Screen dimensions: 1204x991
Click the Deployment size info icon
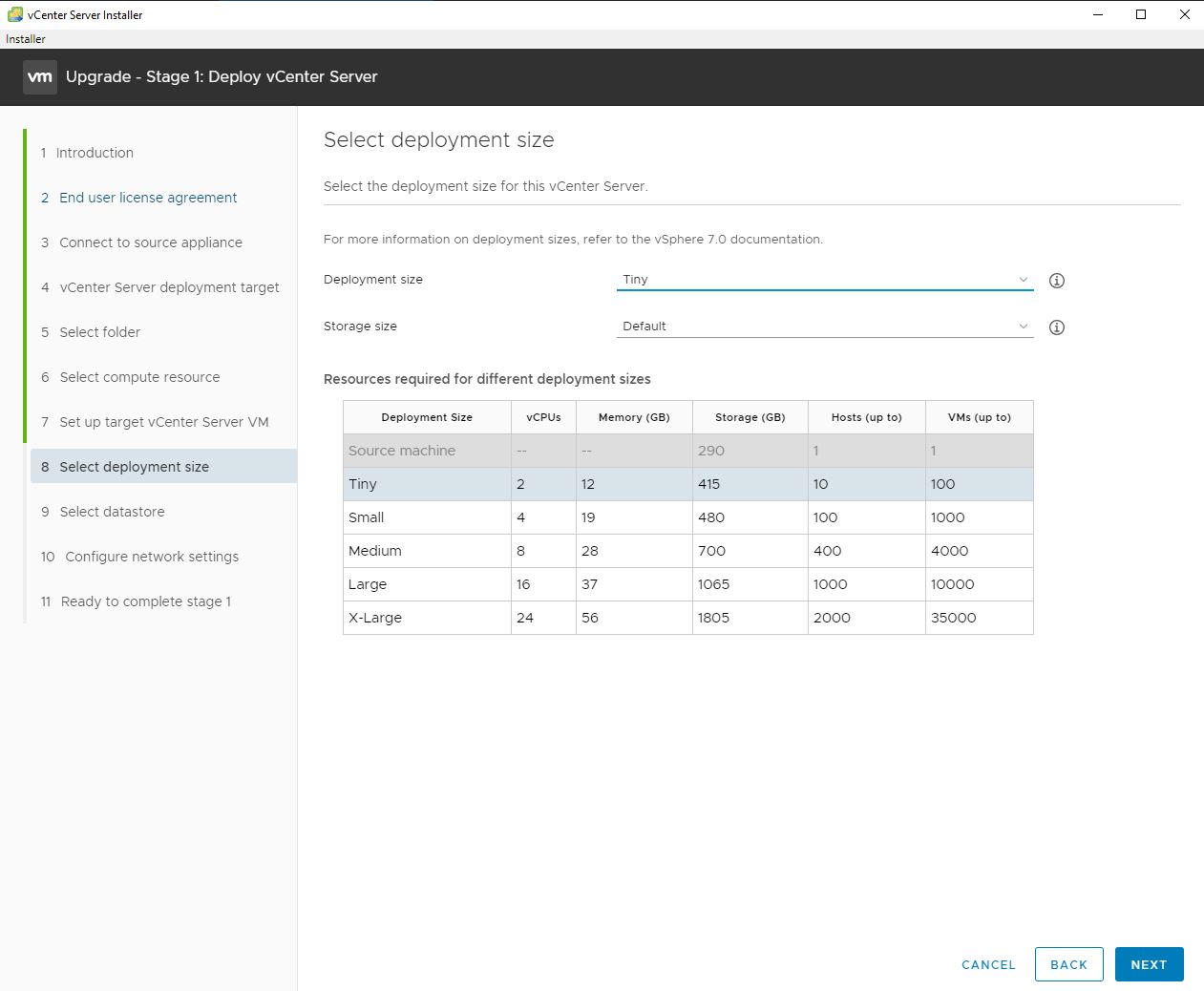click(x=1057, y=281)
